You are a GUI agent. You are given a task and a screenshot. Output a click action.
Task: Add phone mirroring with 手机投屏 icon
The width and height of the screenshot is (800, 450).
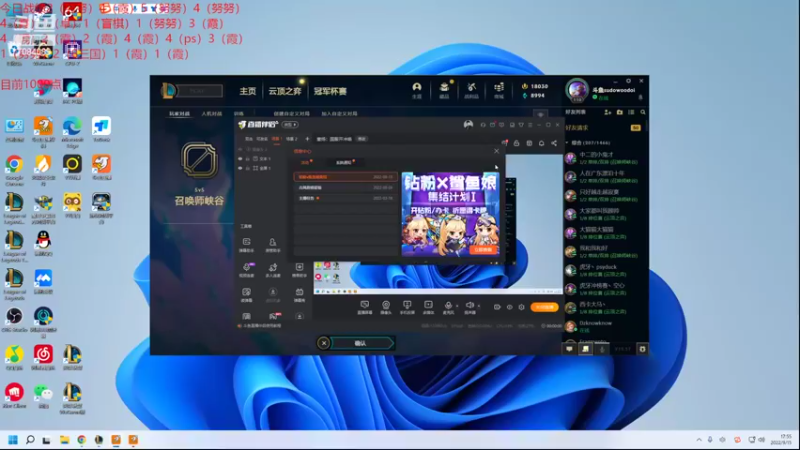tap(407, 307)
